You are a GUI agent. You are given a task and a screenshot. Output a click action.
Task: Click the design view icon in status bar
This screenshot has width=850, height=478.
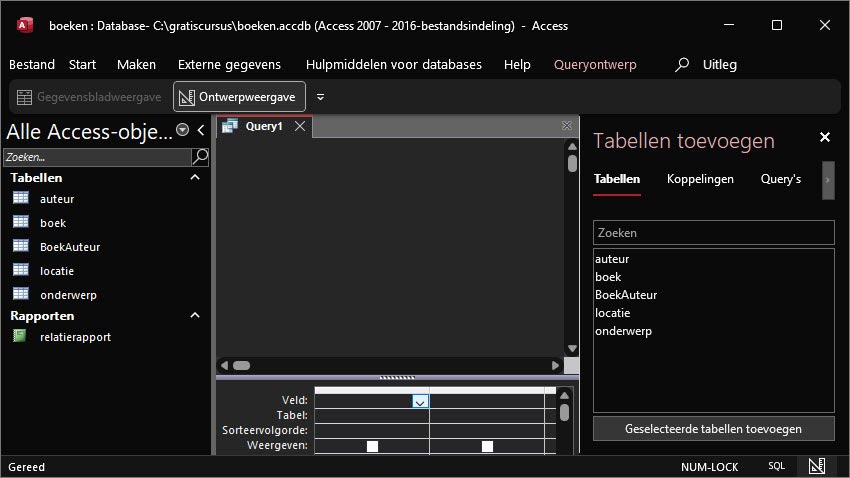click(817, 466)
